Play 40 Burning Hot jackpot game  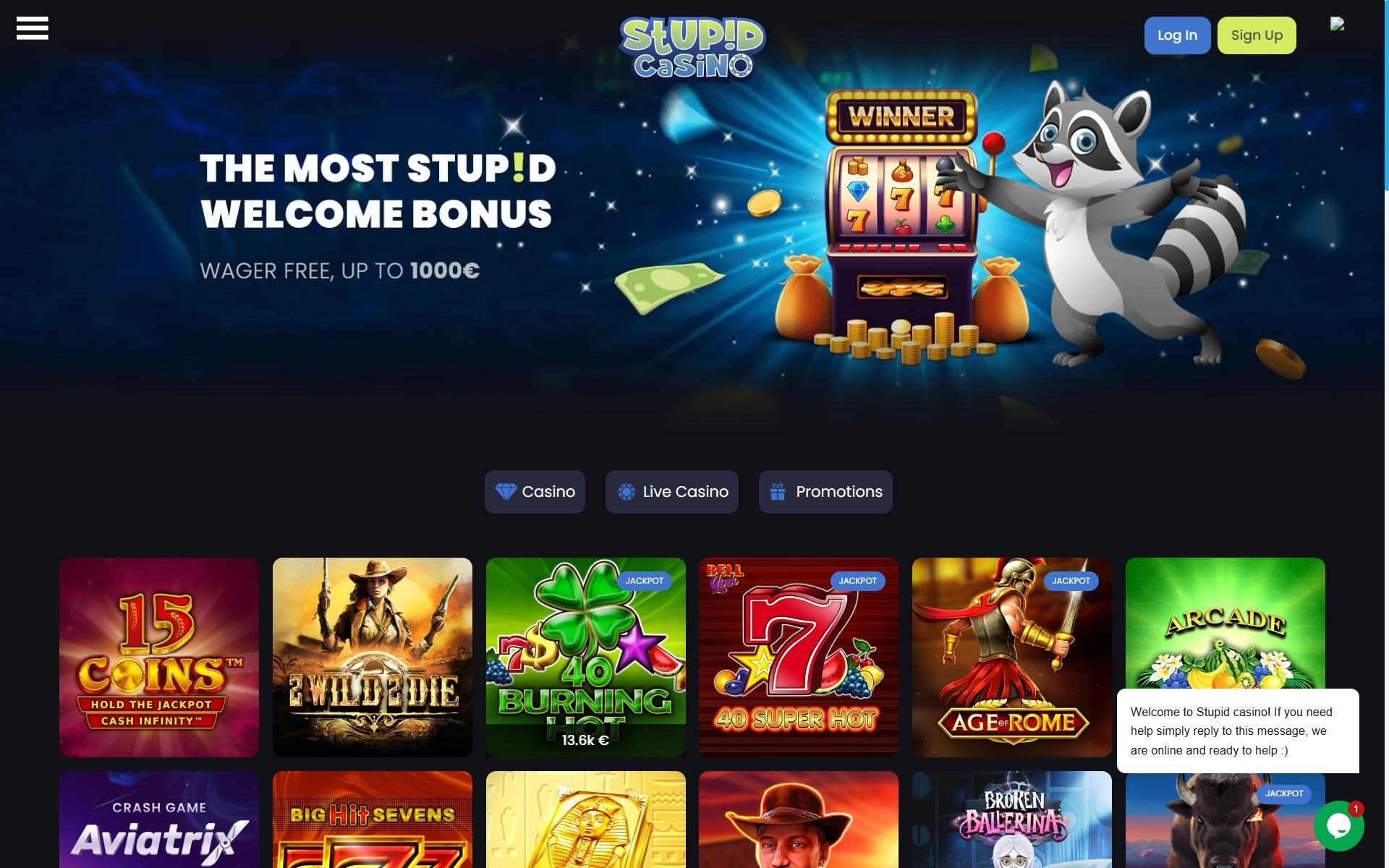click(586, 658)
